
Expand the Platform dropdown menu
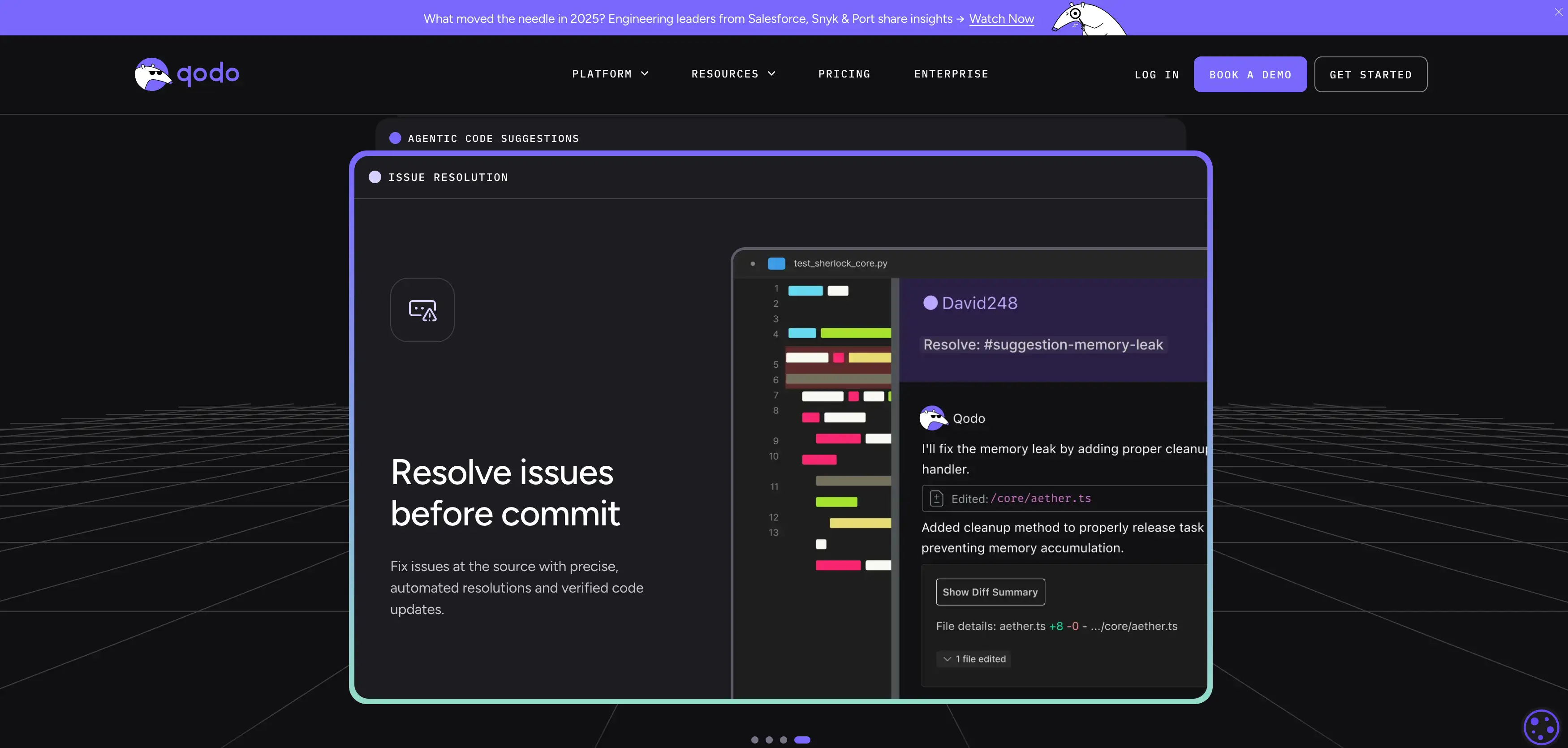click(x=610, y=74)
